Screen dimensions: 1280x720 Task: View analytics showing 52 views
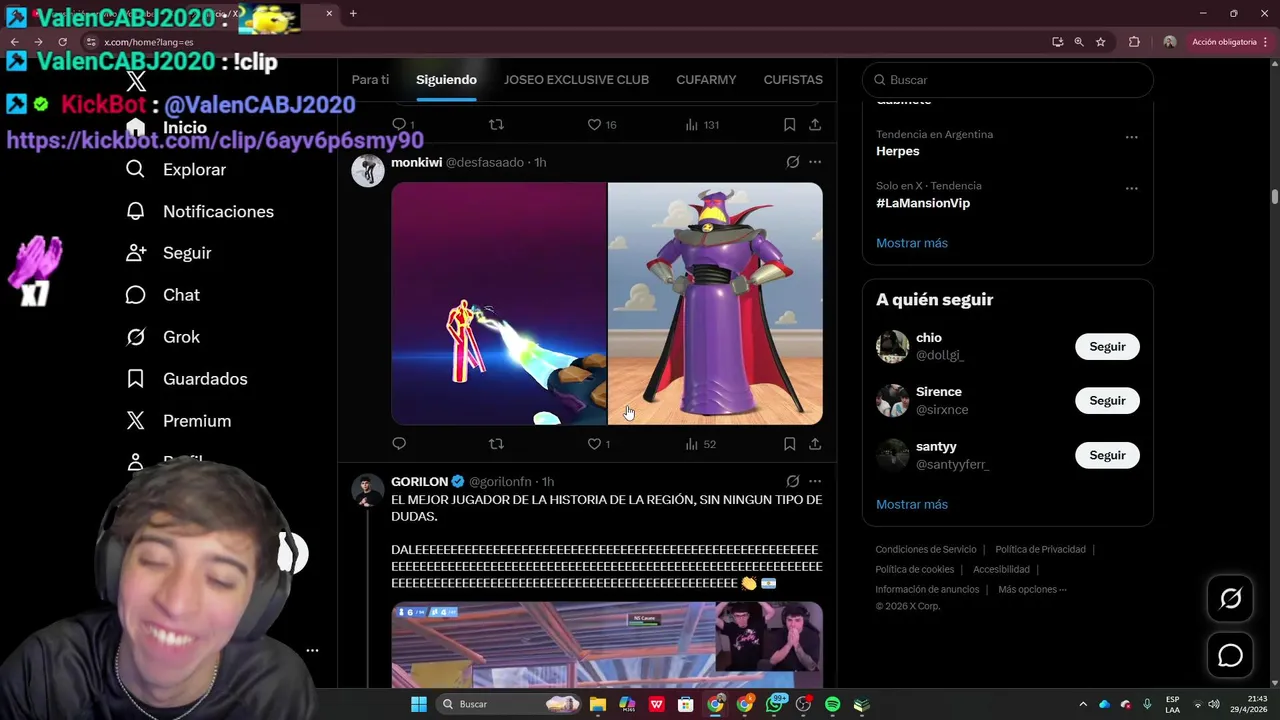pyautogui.click(x=700, y=443)
